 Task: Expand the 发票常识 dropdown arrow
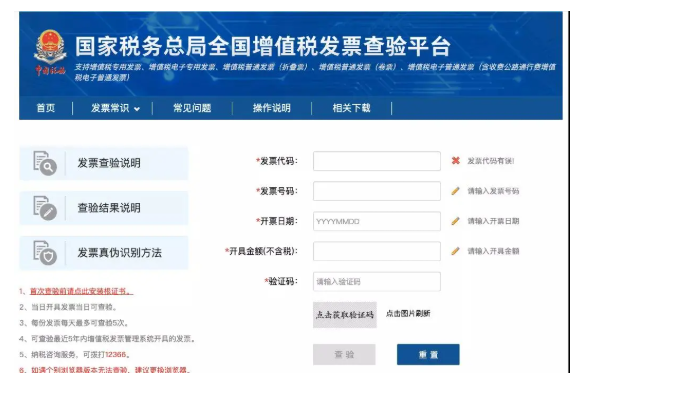(137, 109)
